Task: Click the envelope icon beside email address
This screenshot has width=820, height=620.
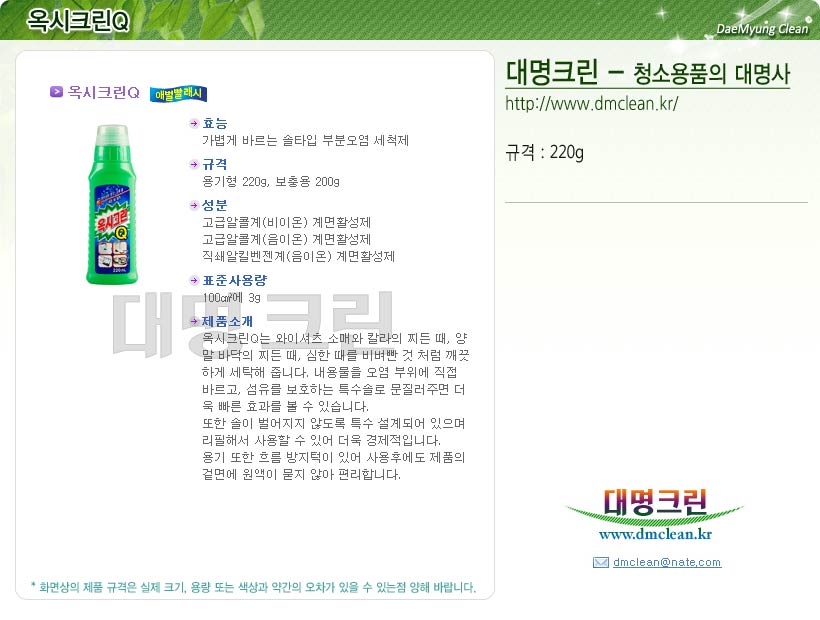Action: point(600,562)
